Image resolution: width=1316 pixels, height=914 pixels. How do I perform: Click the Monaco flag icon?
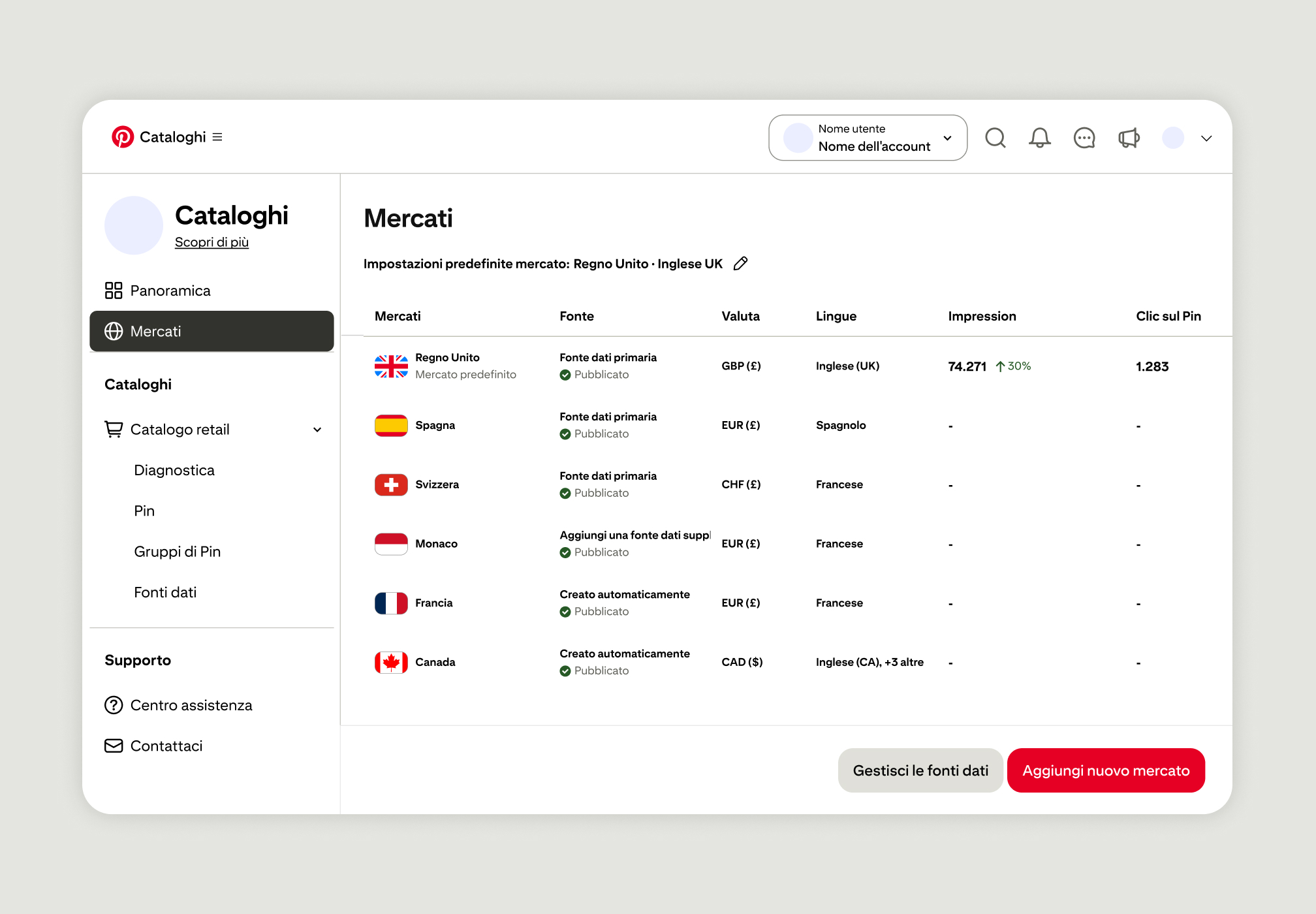point(391,544)
